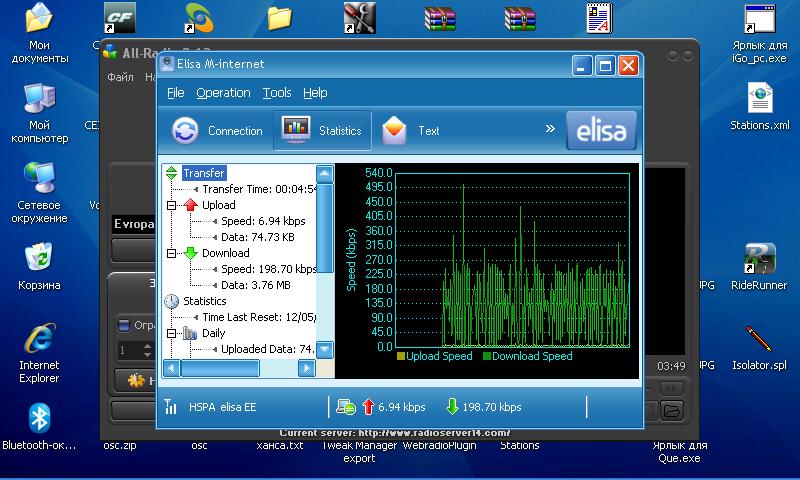The height and width of the screenshot is (480, 800).
Task: Click the Elisa logo button
Action: 600,130
